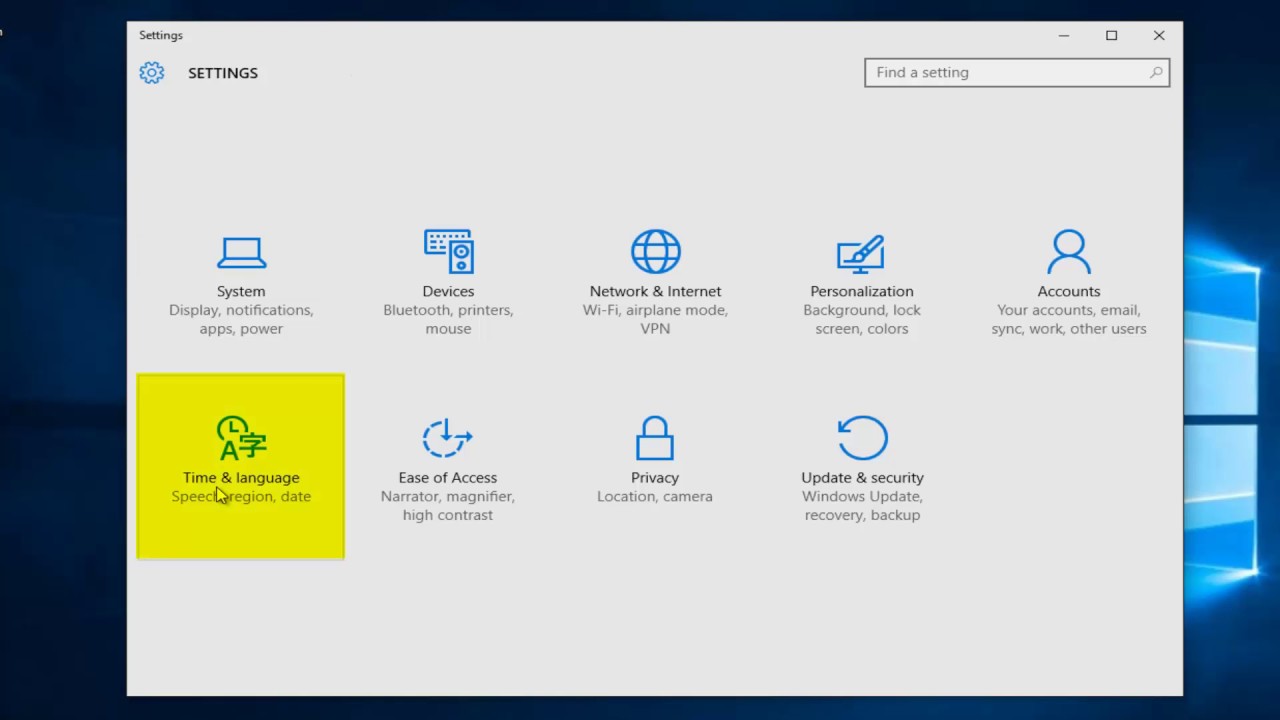Select the Ease of Access label
This screenshot has width=1280, height=720.
pyautogui.click(x=448, y=477)
